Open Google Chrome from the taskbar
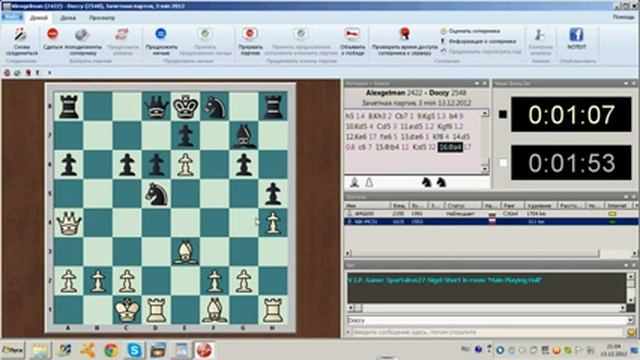The width and height of the screenshot is (640, 360). coord(111,350)
